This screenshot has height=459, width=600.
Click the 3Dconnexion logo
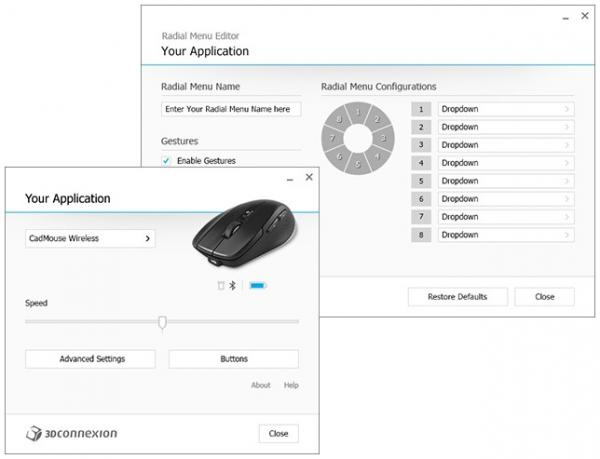coord(72,433)
